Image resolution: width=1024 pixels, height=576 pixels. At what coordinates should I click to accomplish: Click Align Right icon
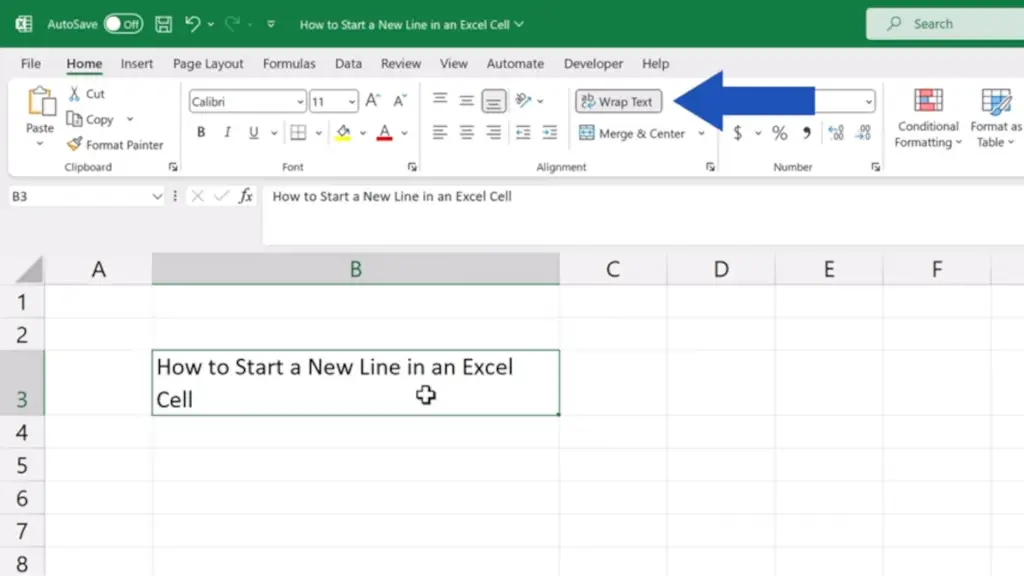[x=494, y=133]
